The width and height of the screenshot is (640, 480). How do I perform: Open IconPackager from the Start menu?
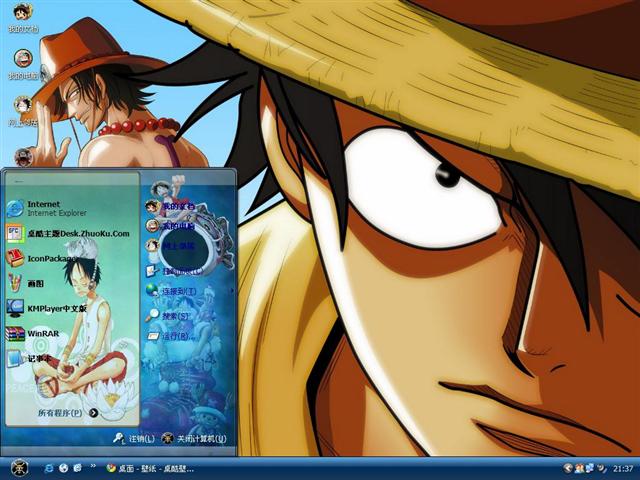pos(72,258)
